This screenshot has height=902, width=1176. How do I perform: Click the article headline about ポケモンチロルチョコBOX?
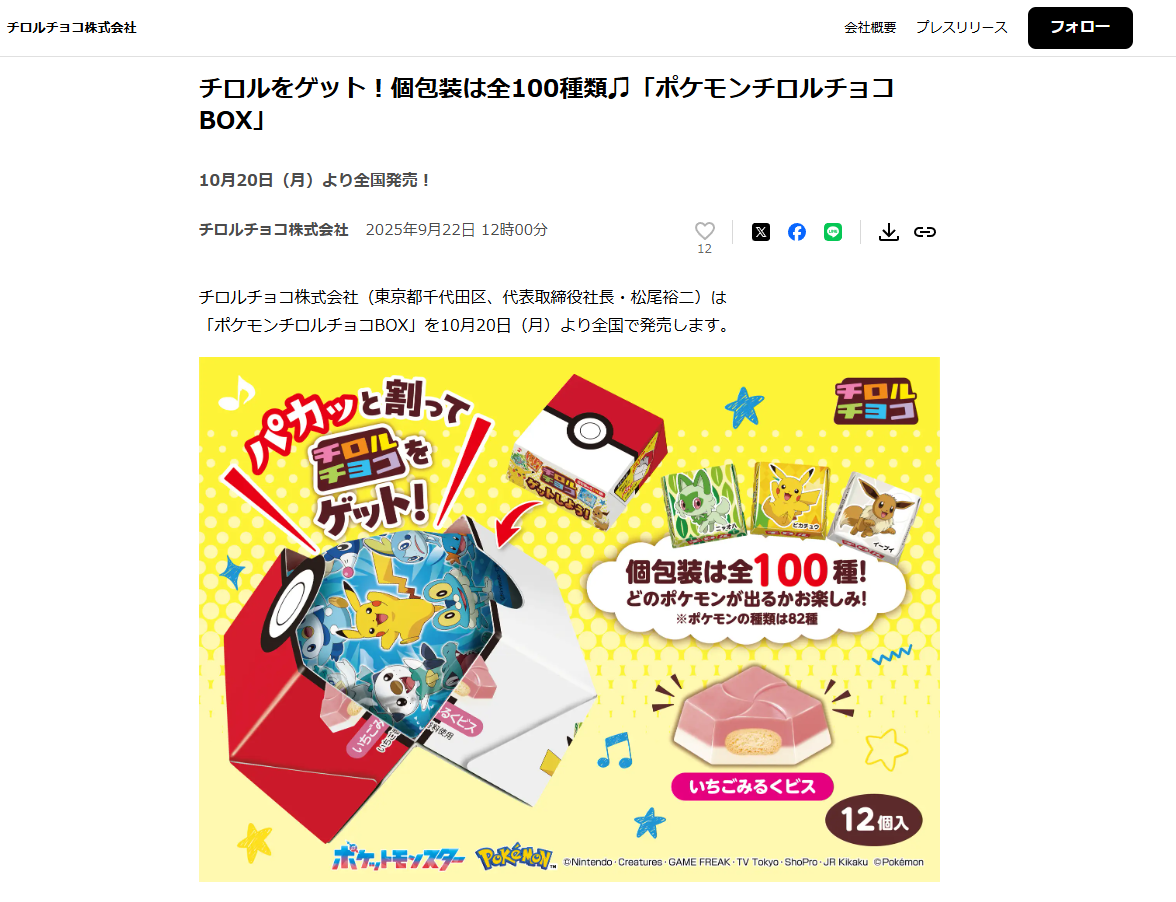[547, 103]
